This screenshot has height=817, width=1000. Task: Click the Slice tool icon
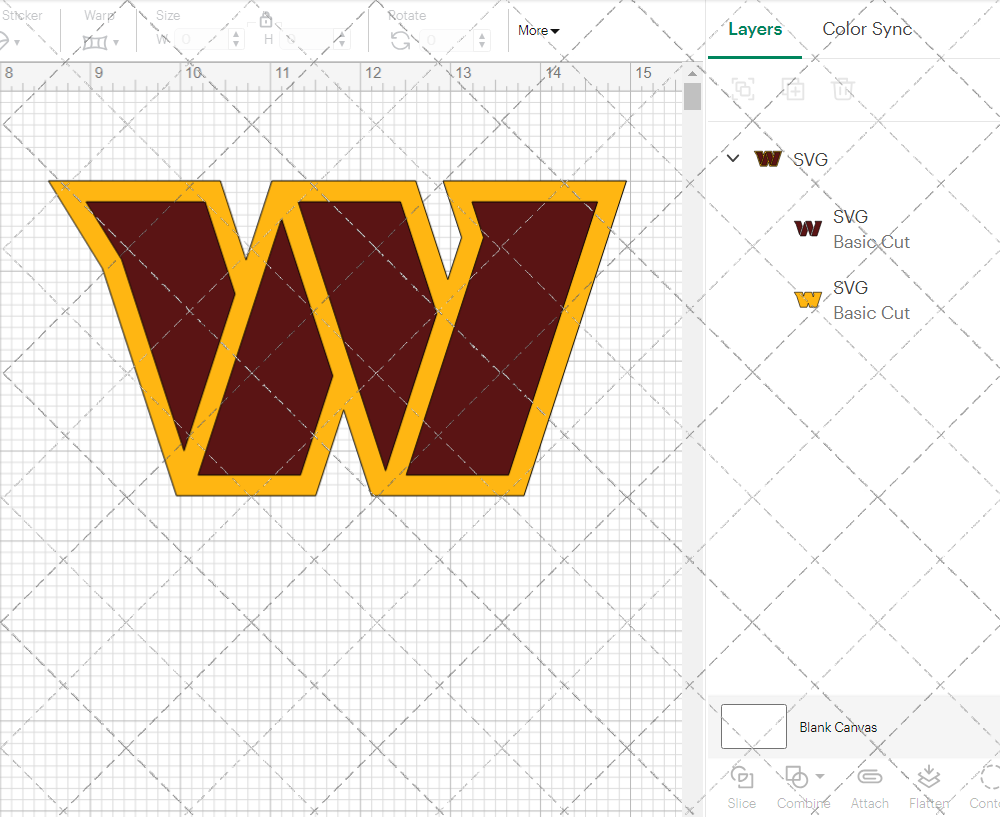click(x=742, y=777)
